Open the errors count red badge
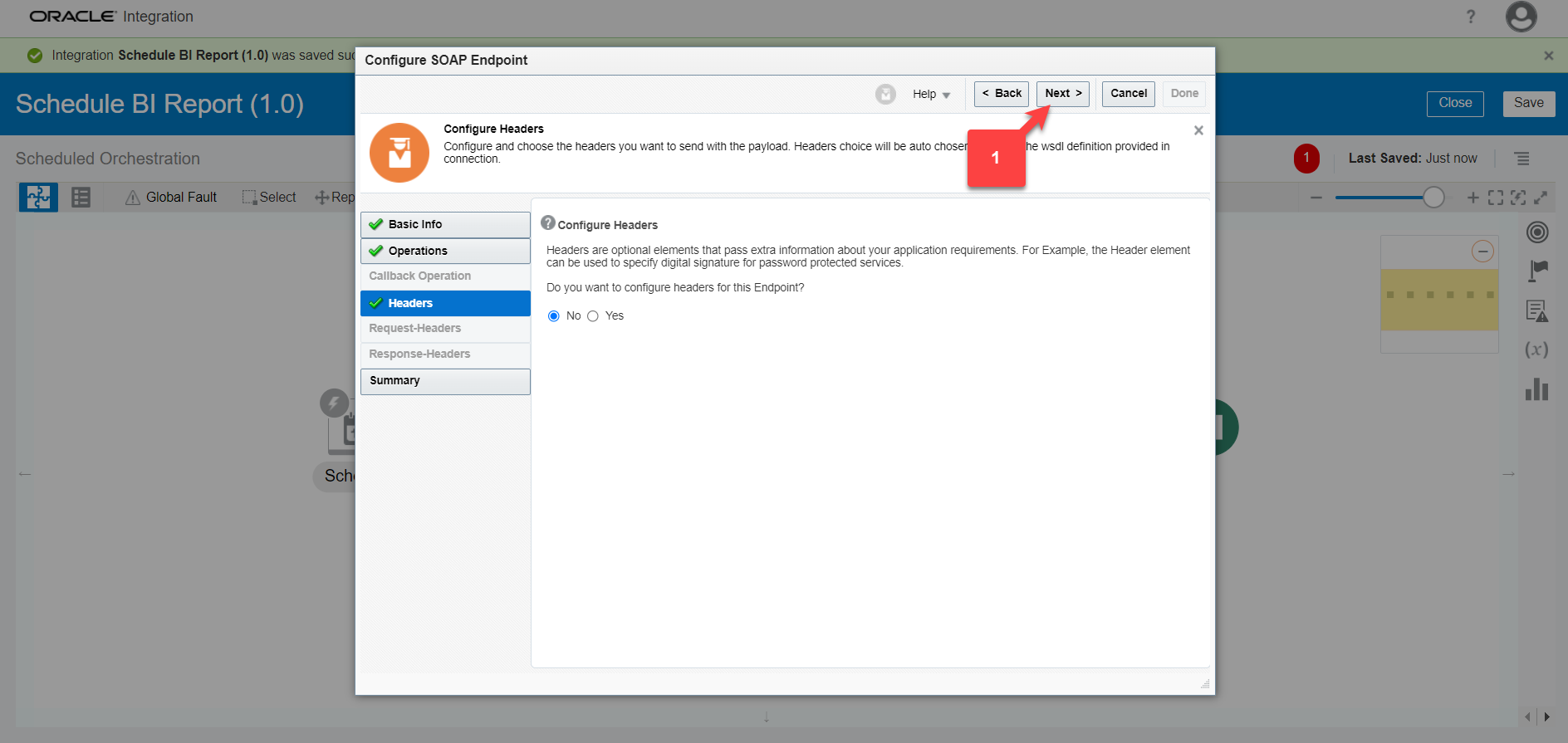The image size is (1568, 743). [1306, 158]
